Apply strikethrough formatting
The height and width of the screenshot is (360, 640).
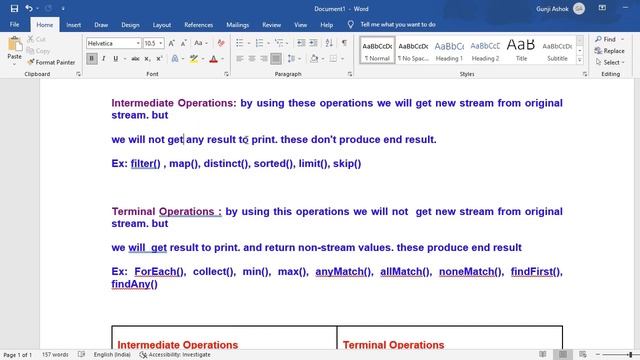coord(135,59)
